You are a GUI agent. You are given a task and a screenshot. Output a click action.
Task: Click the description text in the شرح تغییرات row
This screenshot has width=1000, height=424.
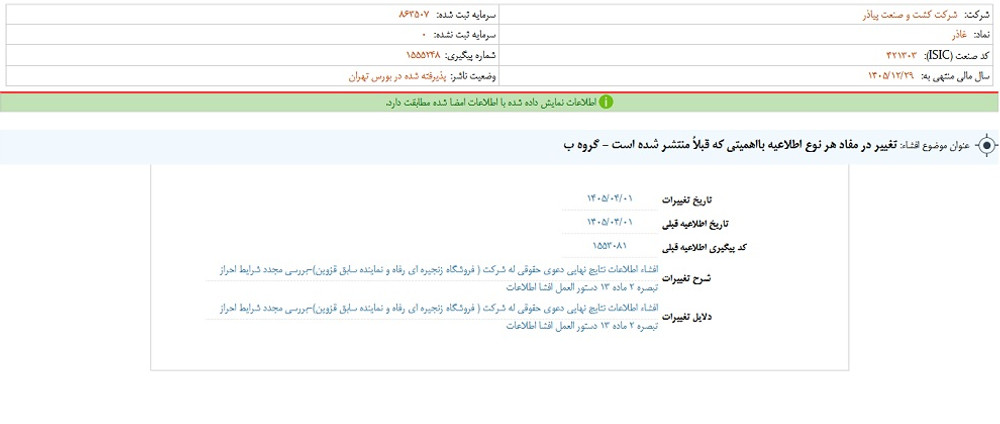click(x=440, y=279)
